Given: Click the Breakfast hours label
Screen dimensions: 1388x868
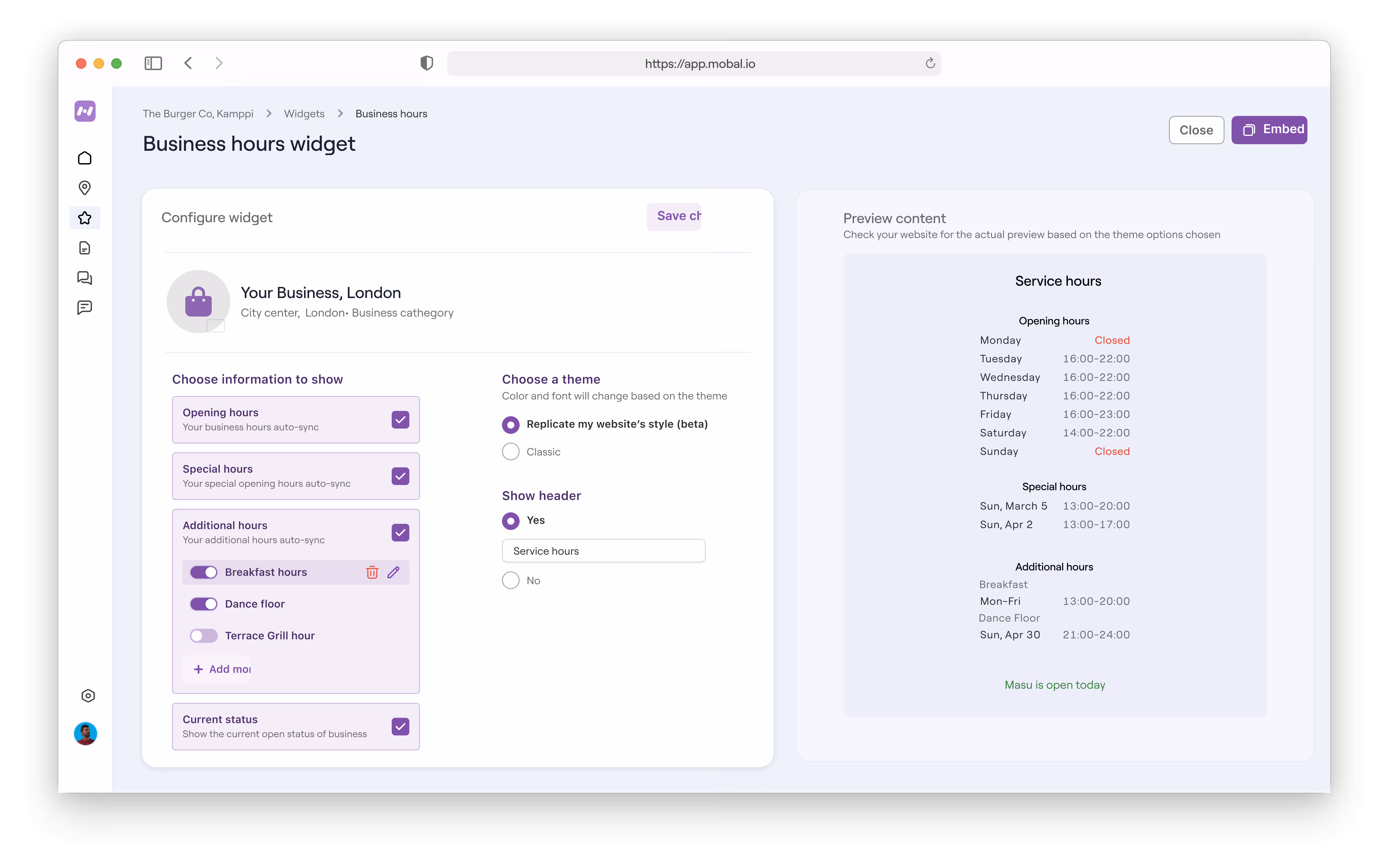Looking at the screenshot, I should pyautogui.click(x=266, y=572).
